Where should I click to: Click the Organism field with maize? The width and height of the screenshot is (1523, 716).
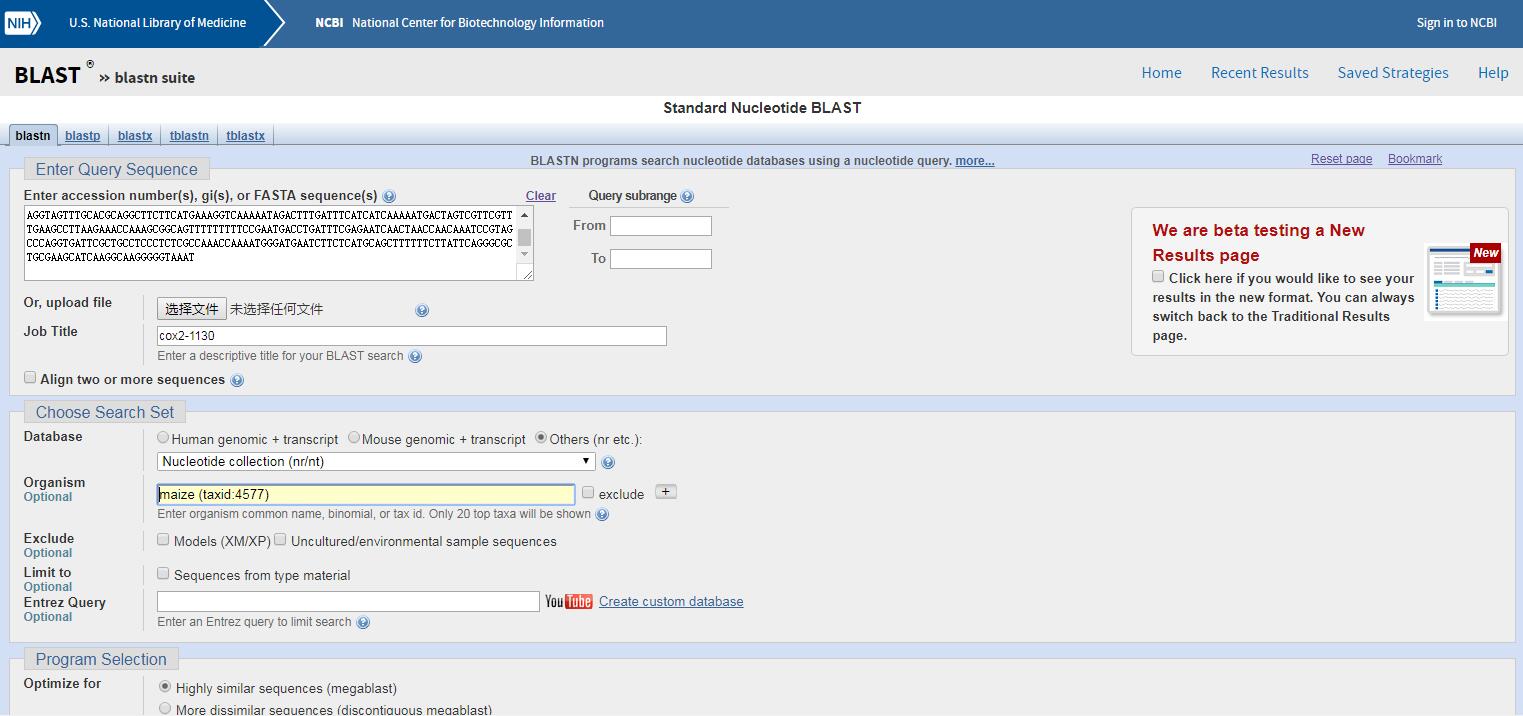tap(366, 494)
